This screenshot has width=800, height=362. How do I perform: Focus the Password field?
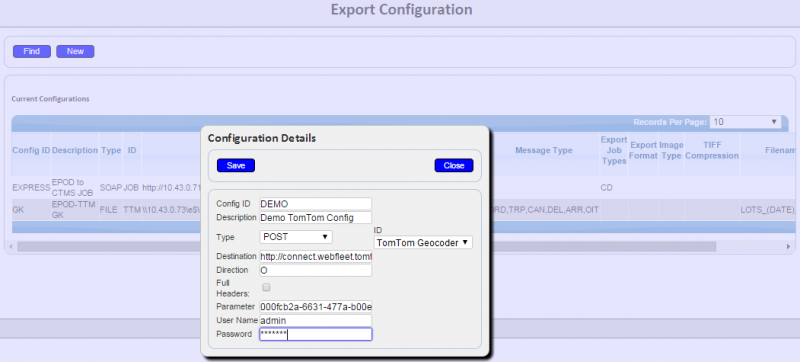pos(315,334)
